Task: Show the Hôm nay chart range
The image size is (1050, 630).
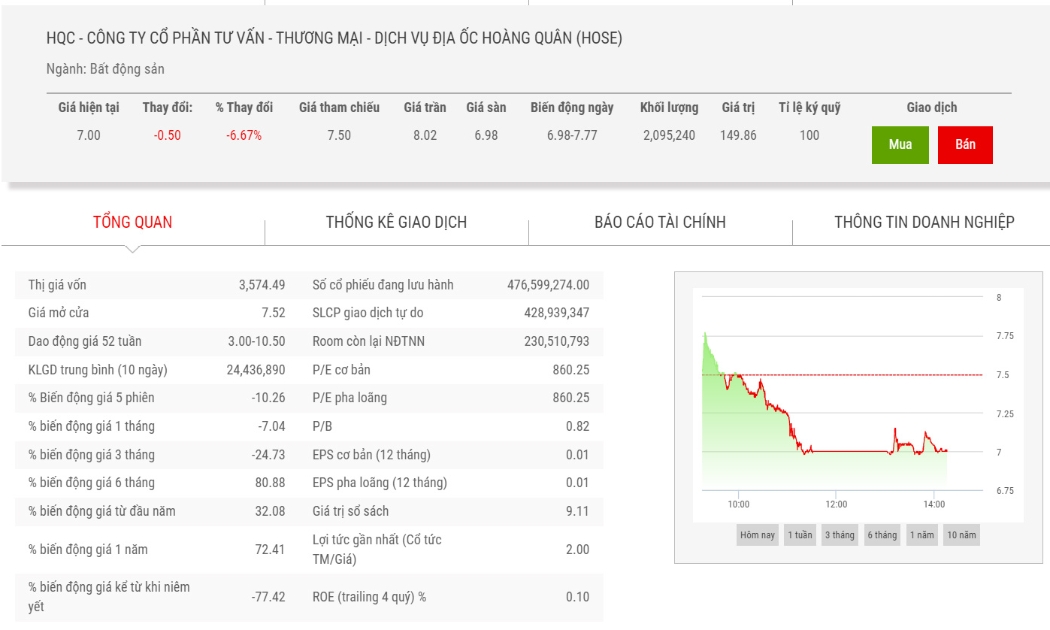Action: 757,535
